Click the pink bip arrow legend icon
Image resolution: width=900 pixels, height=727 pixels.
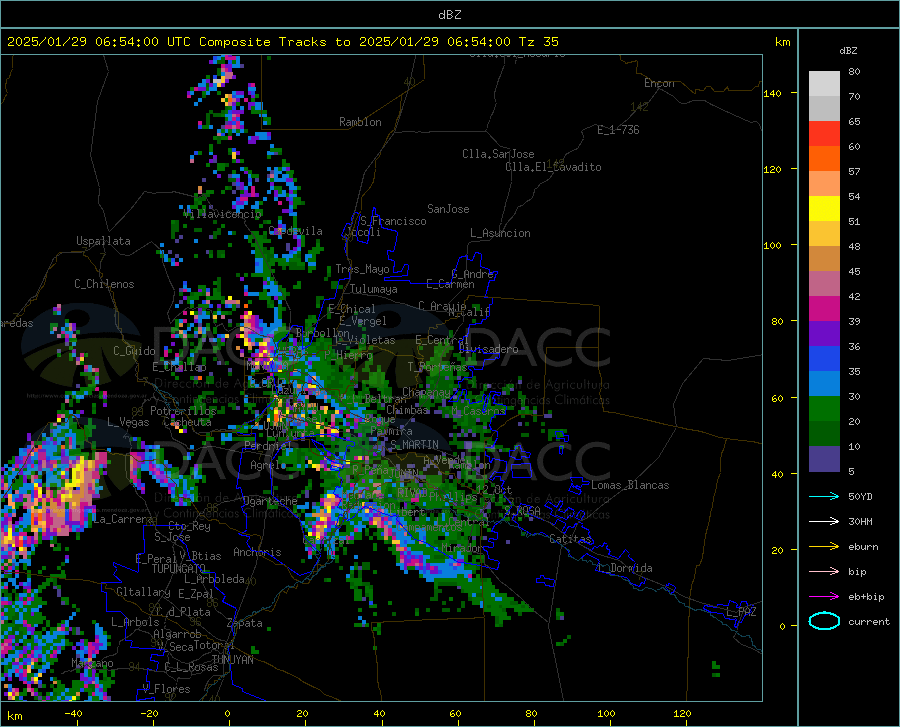click(824, 572)
